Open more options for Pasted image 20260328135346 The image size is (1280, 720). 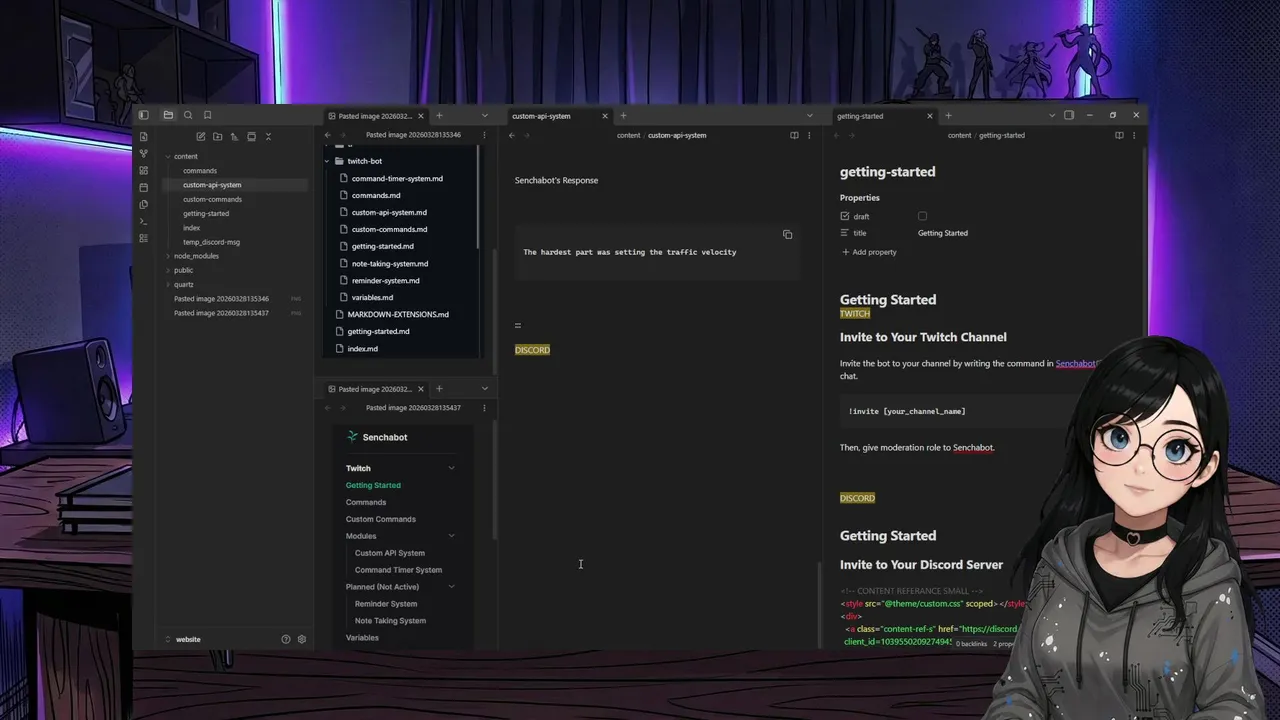484,135
